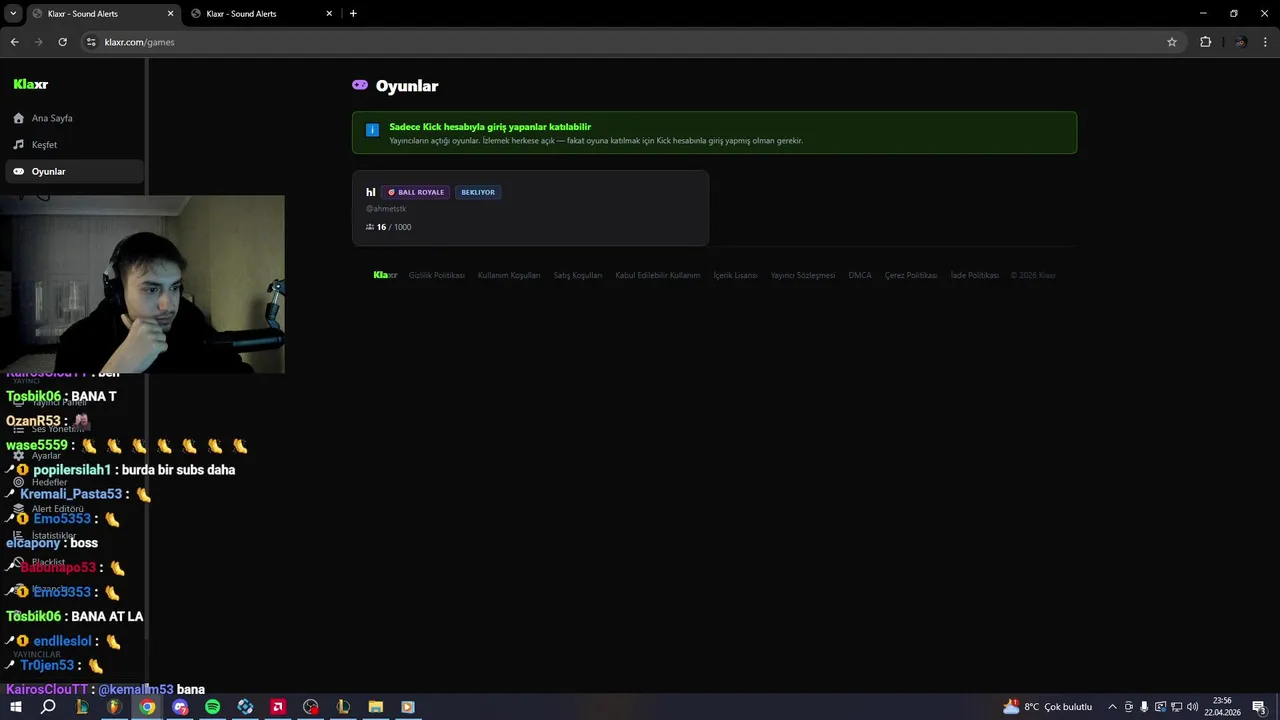Image resolution: width=1280 pixels, height=720 pixels.
Task: Click the BEKLIYOR status badge
Action: (478, 192)
